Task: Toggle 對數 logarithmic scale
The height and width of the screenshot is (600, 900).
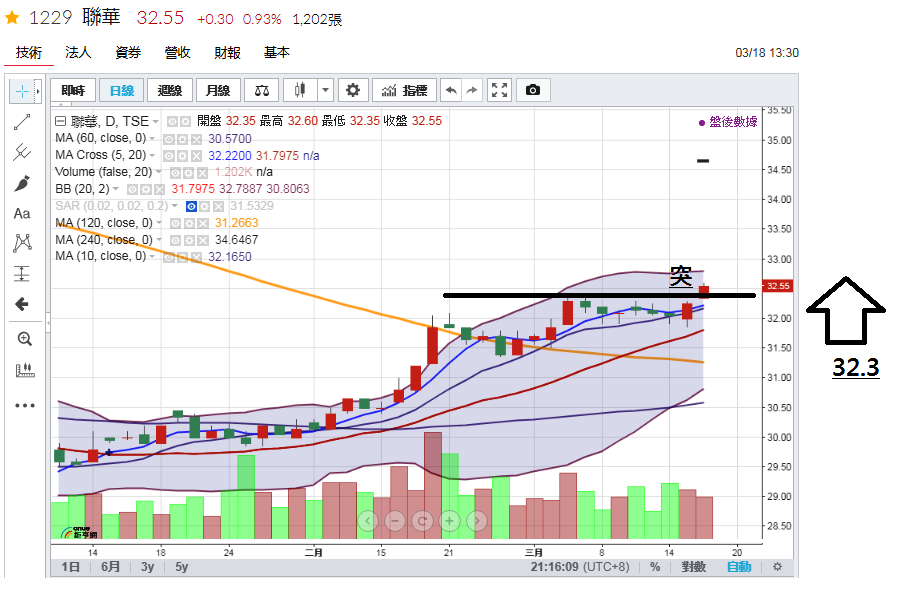Action: tap(693, 567)
